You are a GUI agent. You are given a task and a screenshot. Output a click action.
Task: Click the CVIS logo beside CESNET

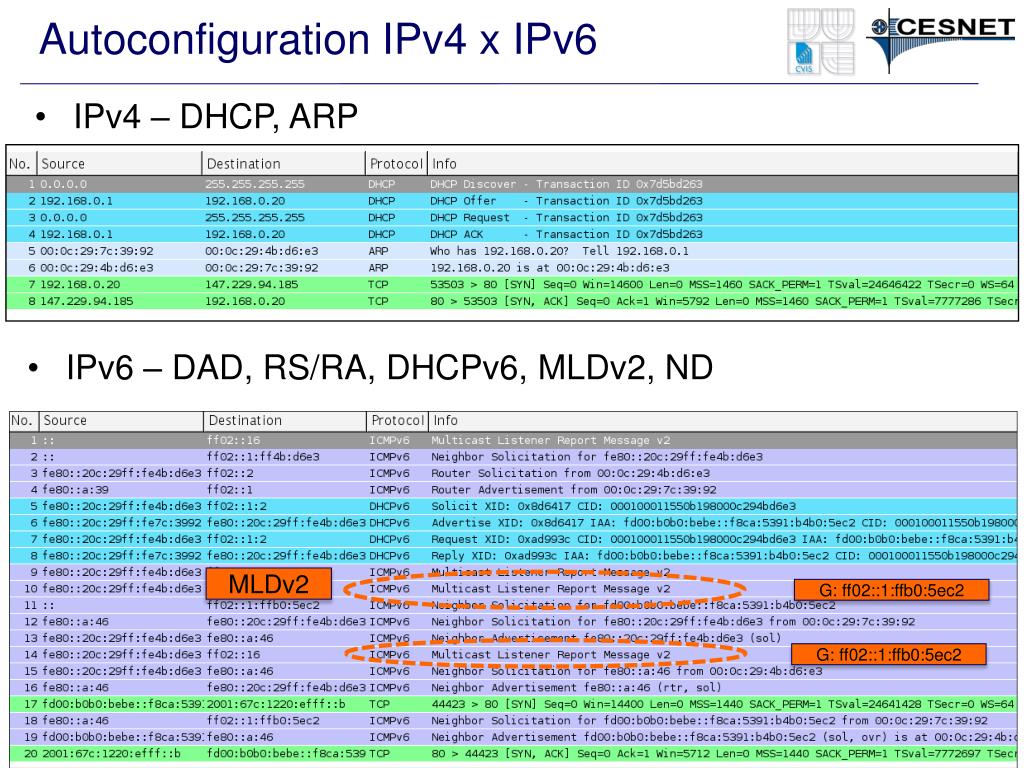pyautogui.click(x=821, y=41)
